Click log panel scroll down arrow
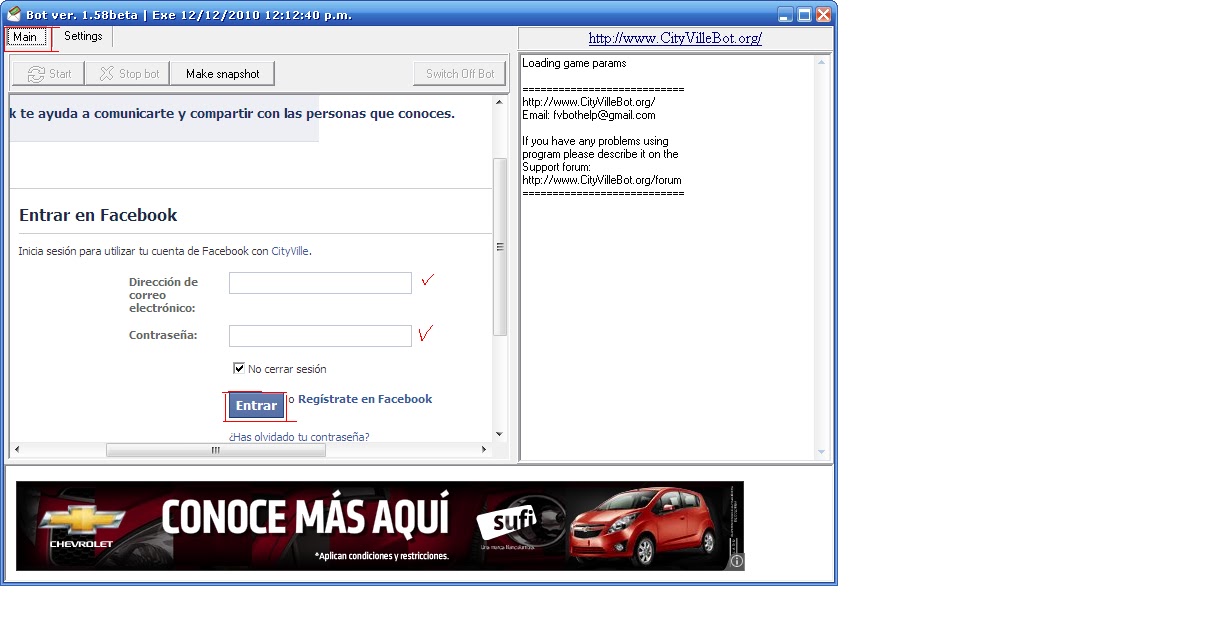1218x625 pixels. pos(823,452)
